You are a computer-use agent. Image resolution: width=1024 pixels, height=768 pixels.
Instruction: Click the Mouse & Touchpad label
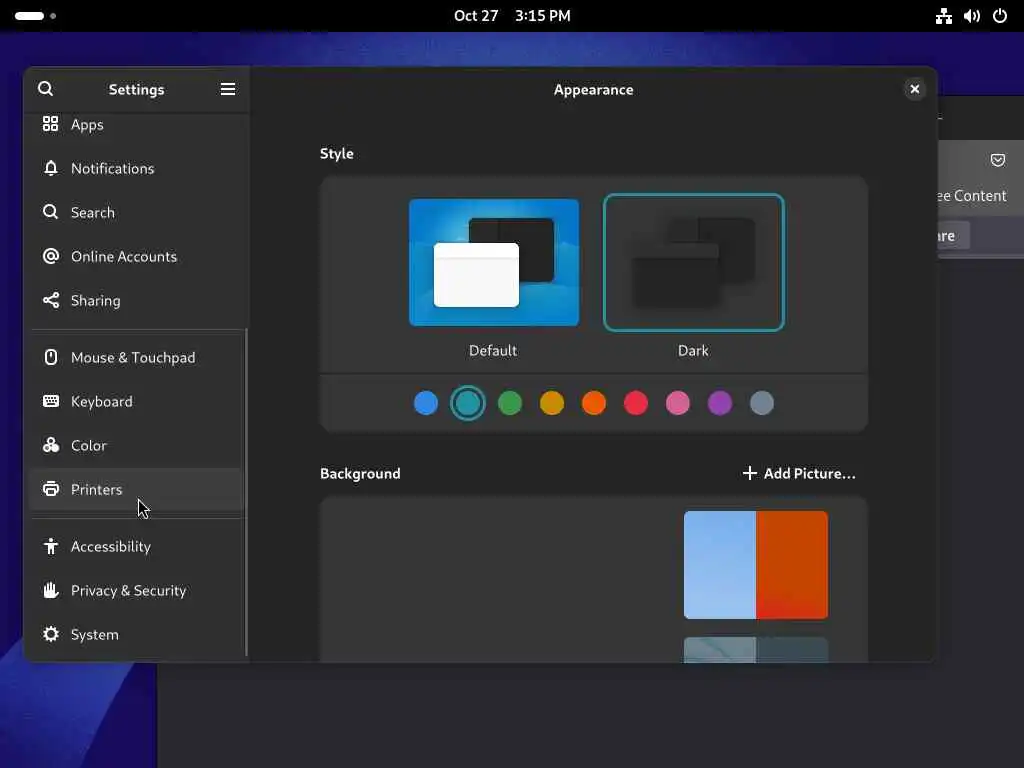pyautogui.click(x=133, y=357)
